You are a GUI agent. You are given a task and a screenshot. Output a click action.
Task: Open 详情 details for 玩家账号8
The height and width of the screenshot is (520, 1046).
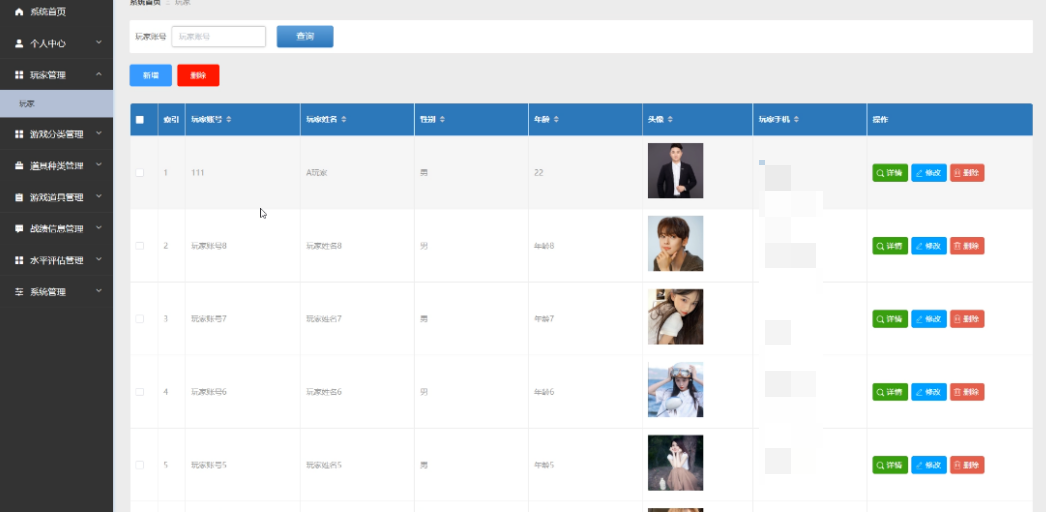tap(890, 246)
